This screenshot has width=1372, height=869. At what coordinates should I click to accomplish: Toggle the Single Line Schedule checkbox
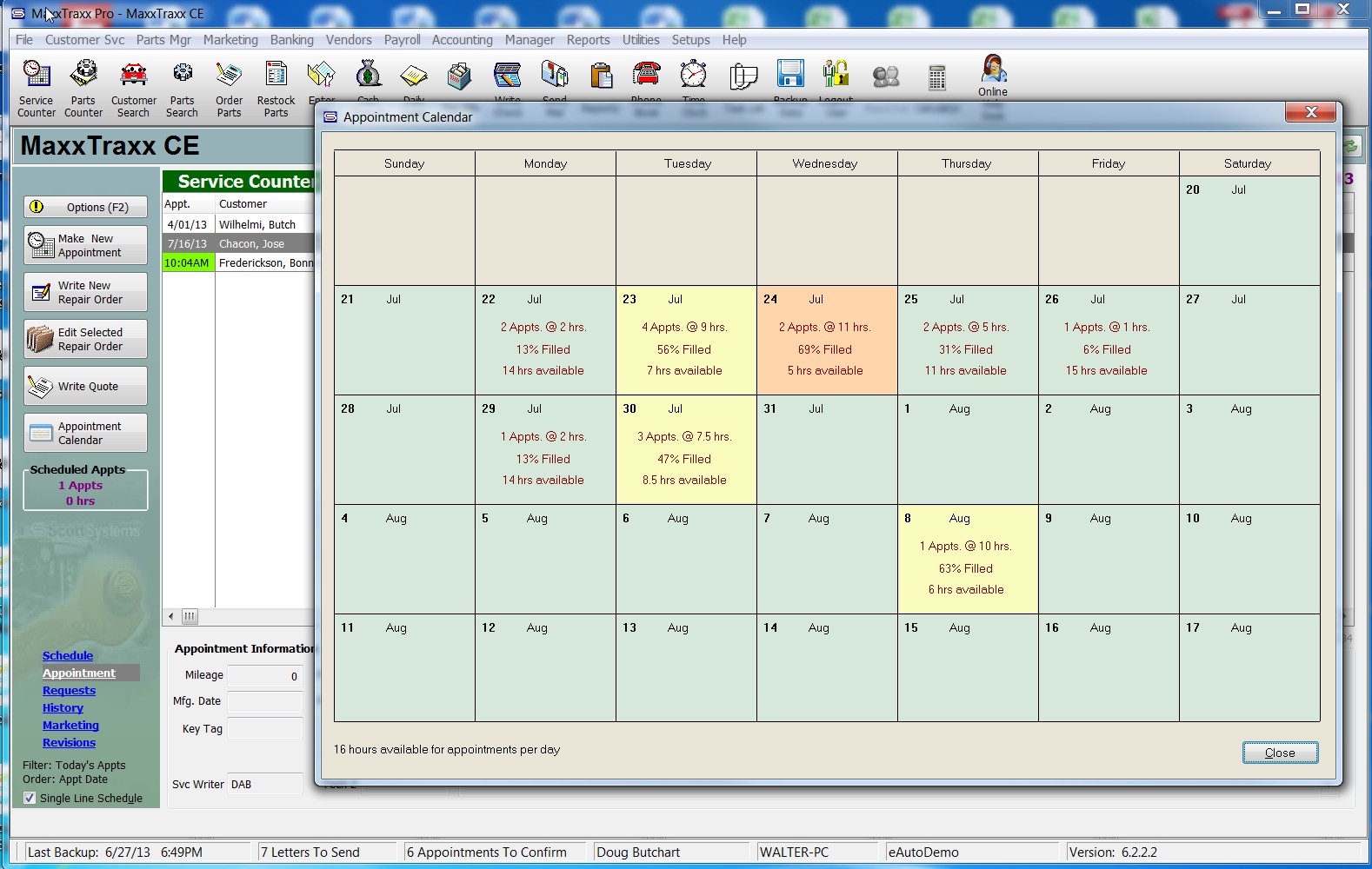pos(30,798)
